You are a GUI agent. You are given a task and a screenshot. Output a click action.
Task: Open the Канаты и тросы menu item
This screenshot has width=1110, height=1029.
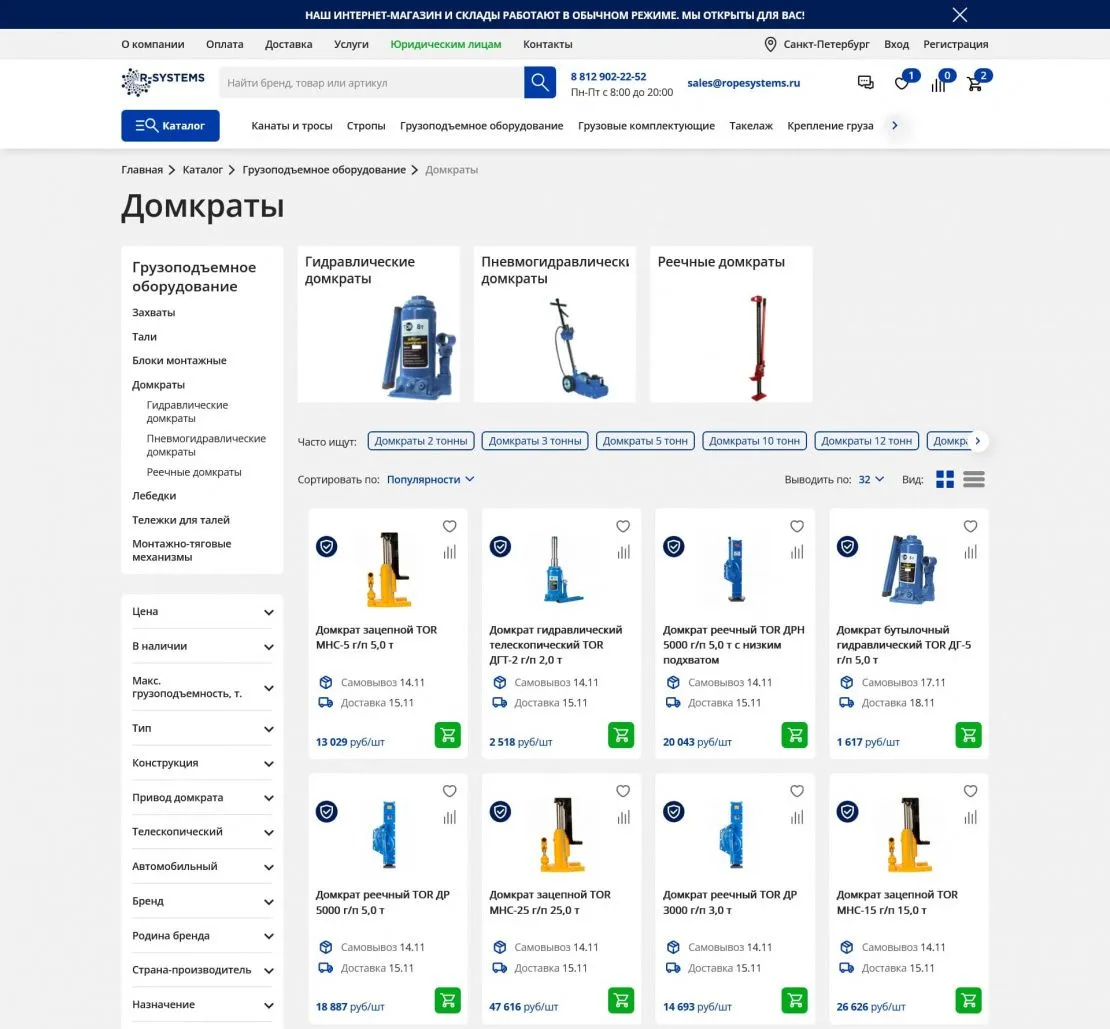(x=291, y=126)
